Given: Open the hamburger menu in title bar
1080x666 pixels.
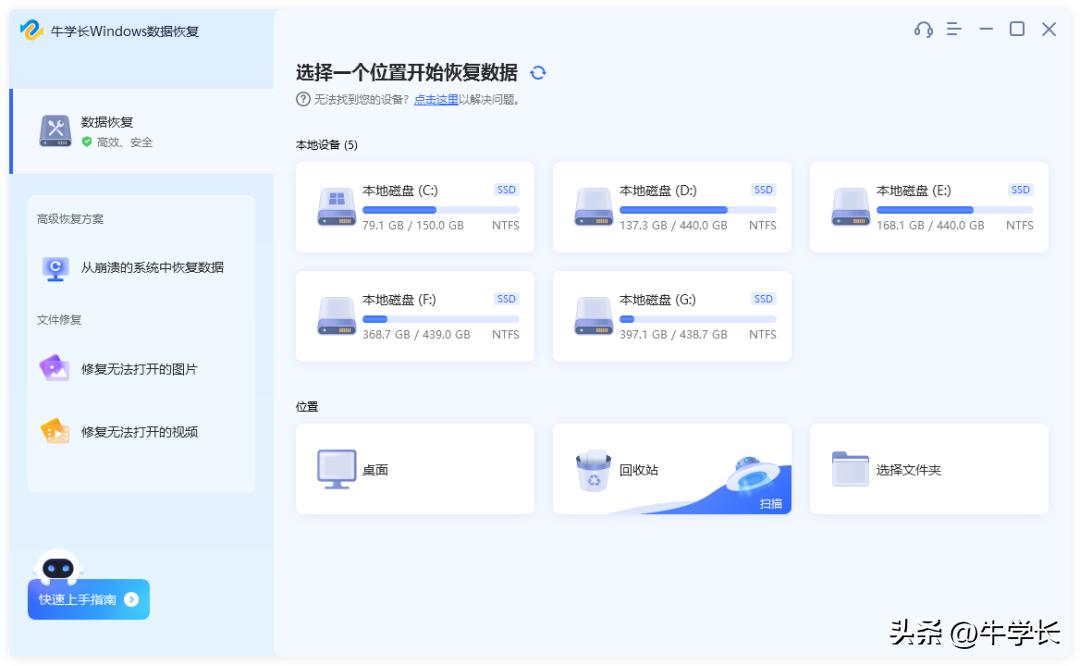Looking at the screenshot, I should coord(954,30).
